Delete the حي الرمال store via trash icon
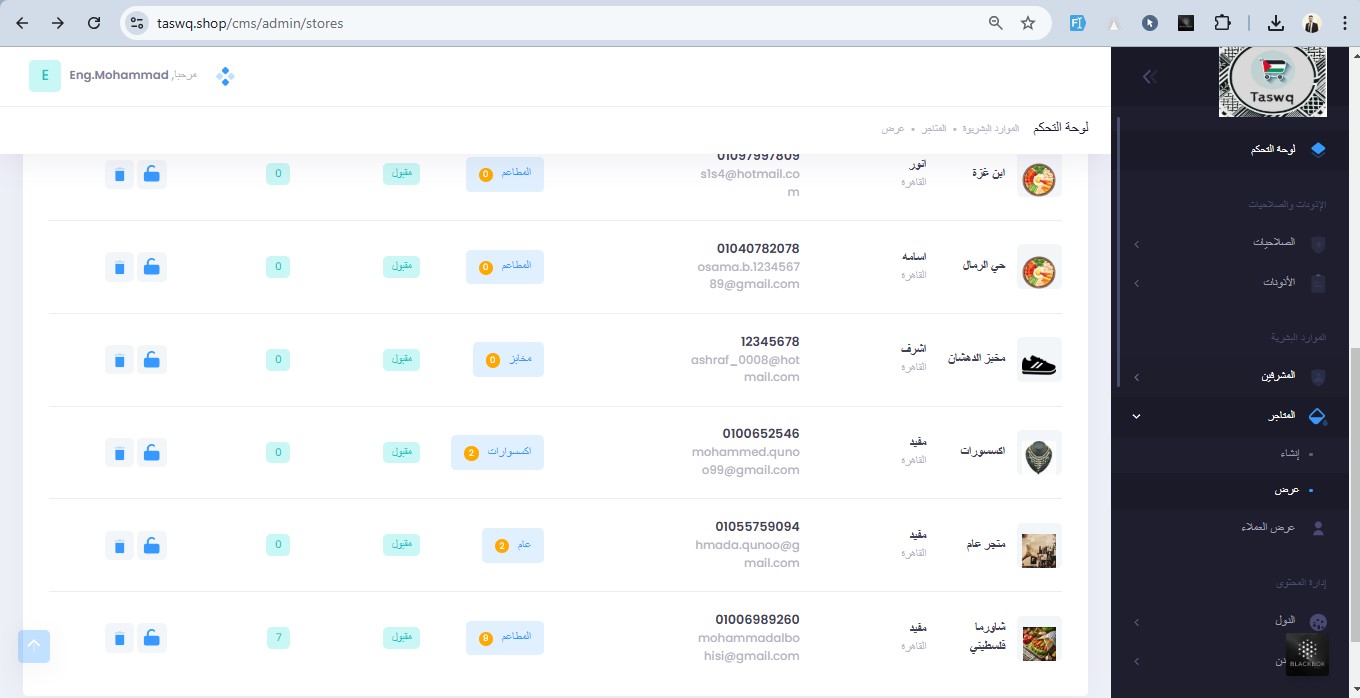The image size is (1360, 698). click(119, 267)
